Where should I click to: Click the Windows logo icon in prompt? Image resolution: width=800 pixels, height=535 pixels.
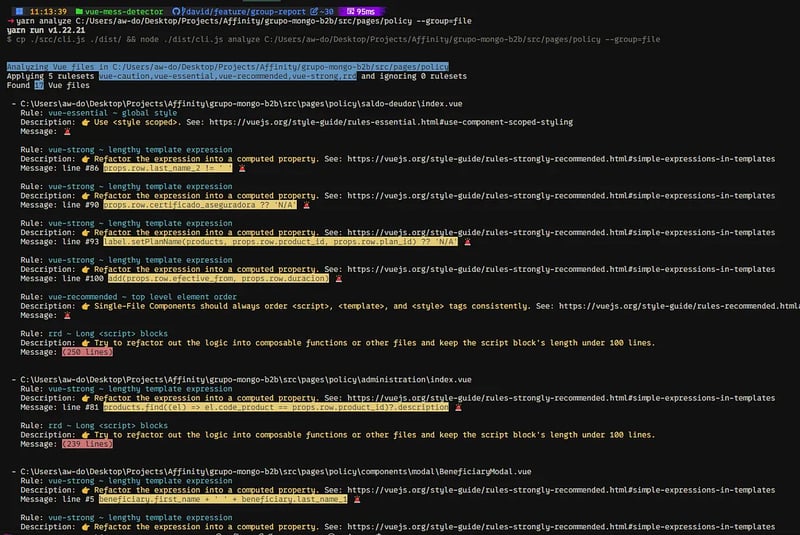[19, 11]
